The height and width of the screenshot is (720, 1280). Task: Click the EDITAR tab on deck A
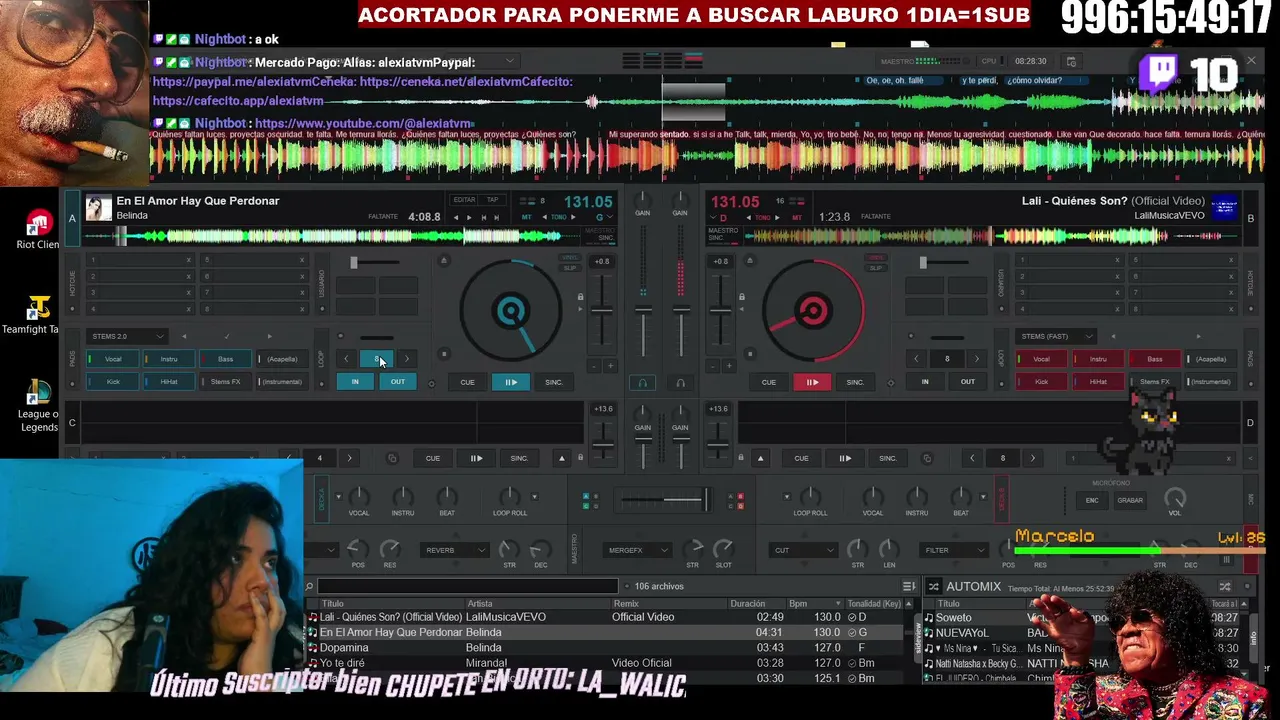coord(465,200)
